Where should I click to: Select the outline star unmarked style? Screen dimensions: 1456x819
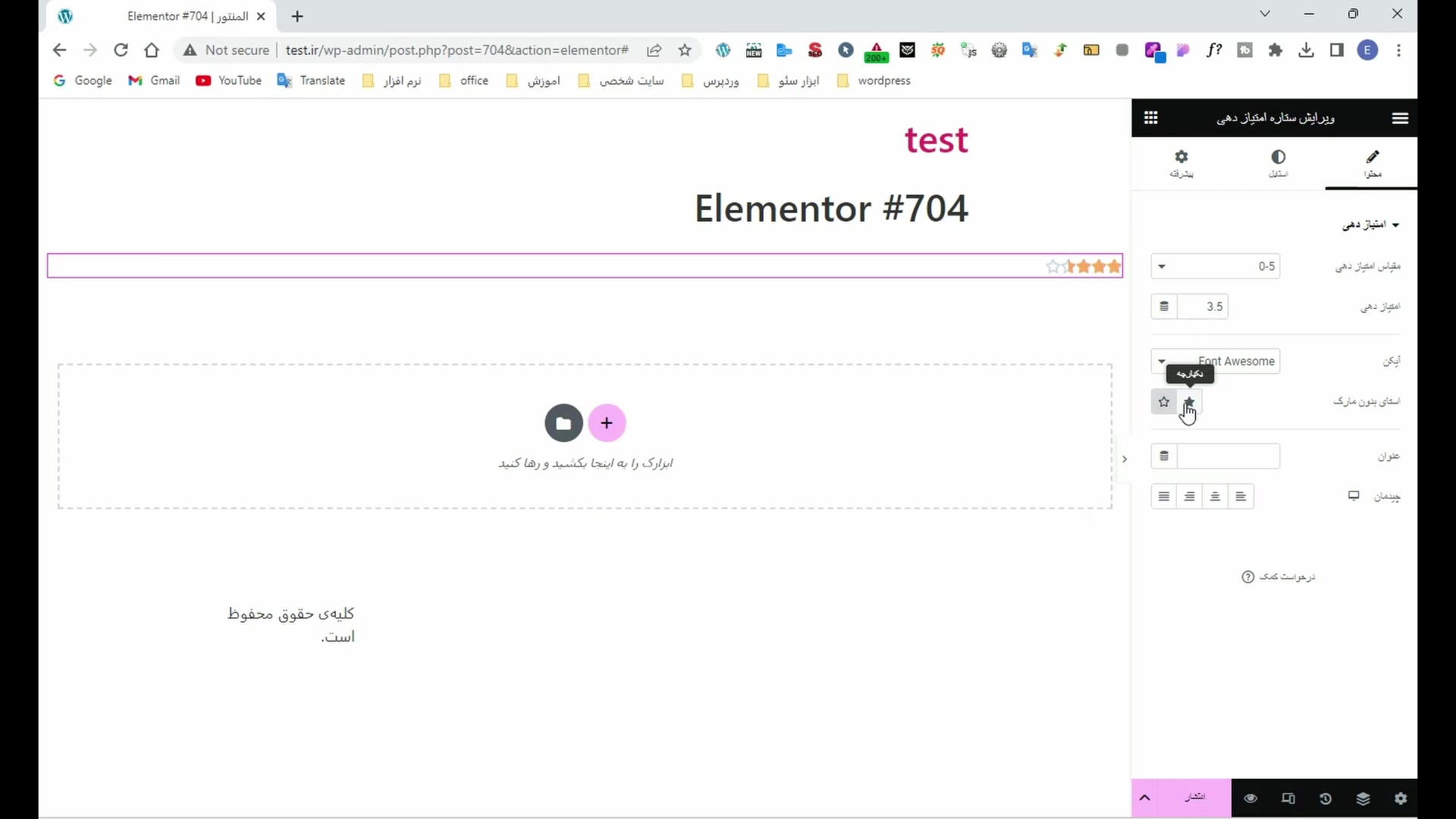(1164, 402)
